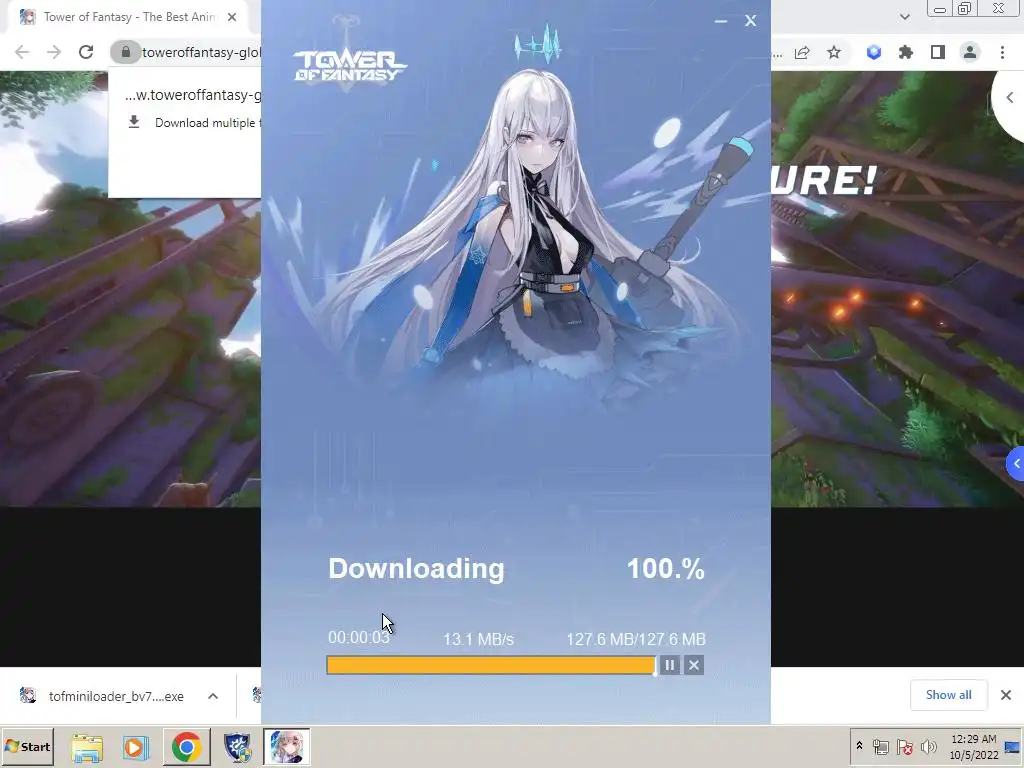Expand options for tofminiloader download
Screen dimensions: 1024x768
[x=213, y=696]
